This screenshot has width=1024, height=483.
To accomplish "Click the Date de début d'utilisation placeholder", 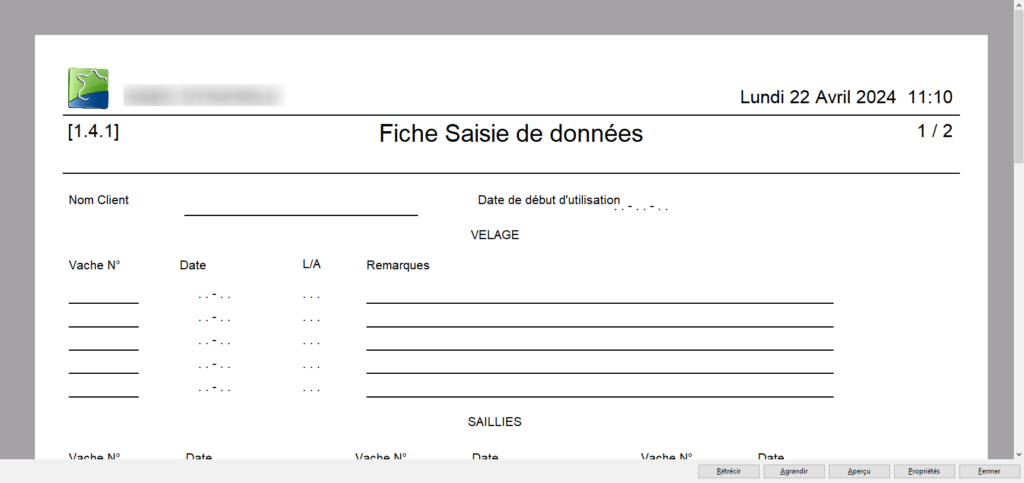I will [x=640, y=207].
